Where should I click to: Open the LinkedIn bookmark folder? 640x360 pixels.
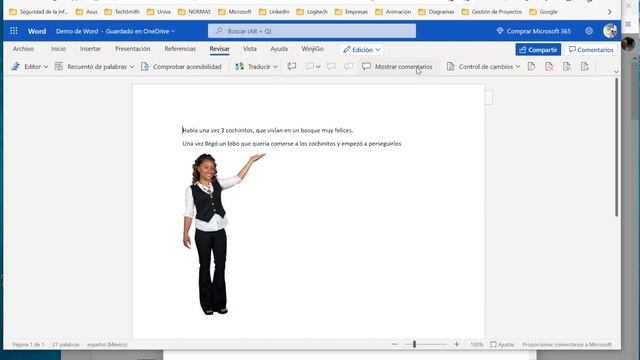(x=274, y=12)
